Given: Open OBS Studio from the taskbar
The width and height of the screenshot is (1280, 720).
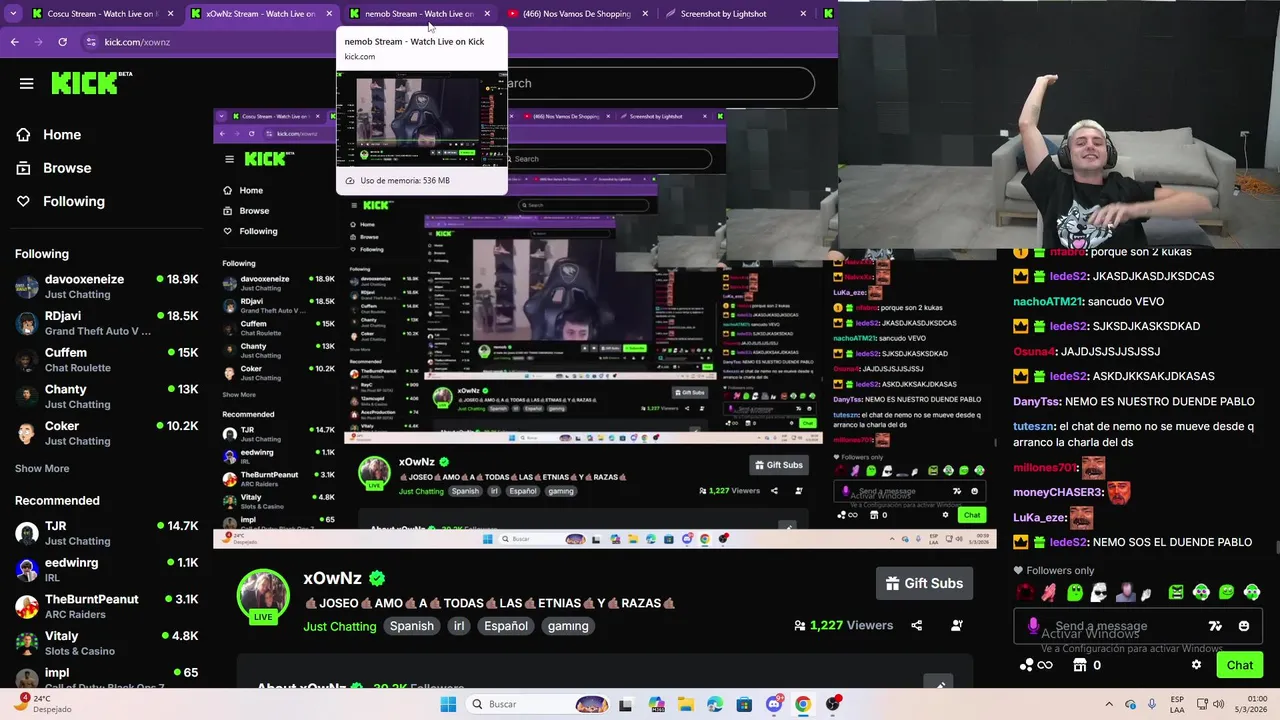Looking at the screenshot, I should coord(833,704).
